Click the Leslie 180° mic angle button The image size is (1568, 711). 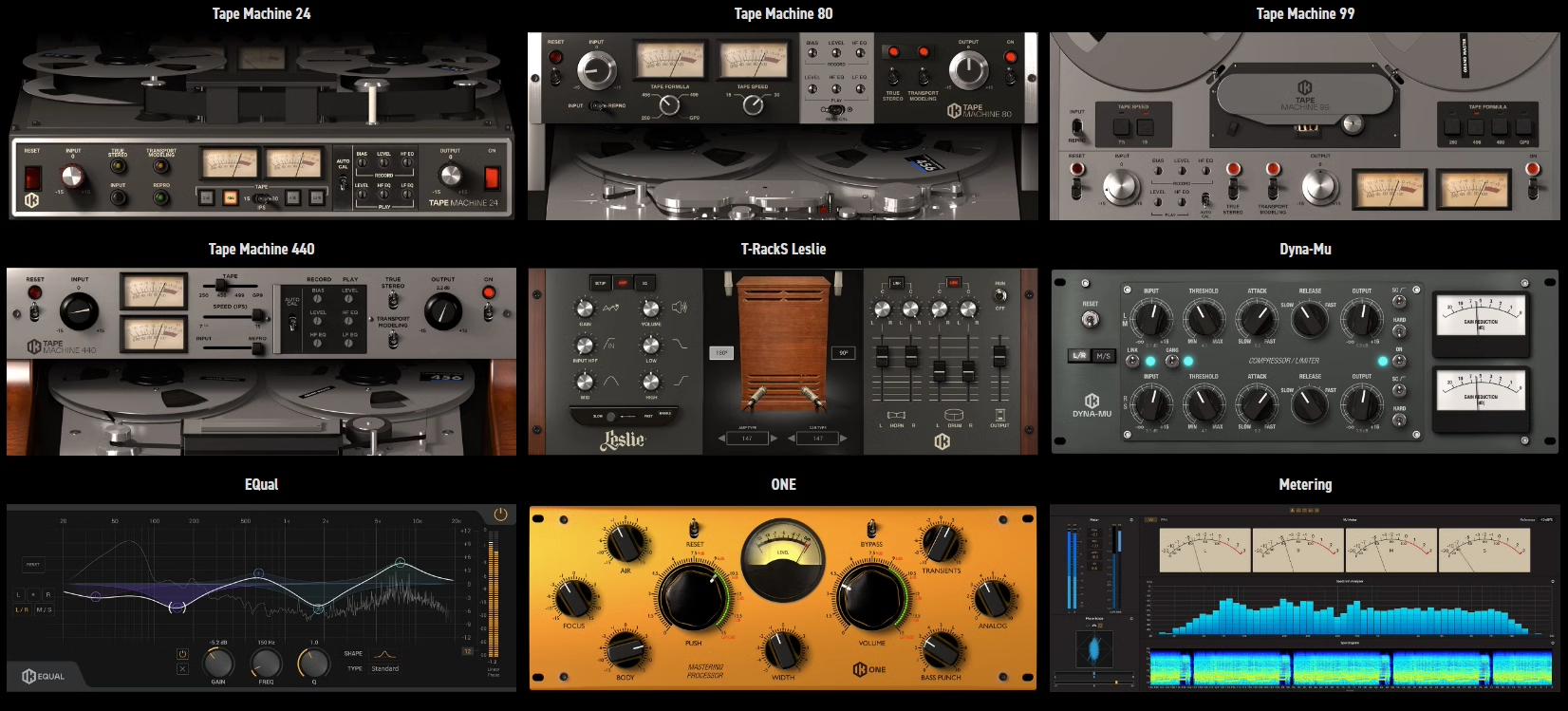pyautogui.click(x=721, y=352)
